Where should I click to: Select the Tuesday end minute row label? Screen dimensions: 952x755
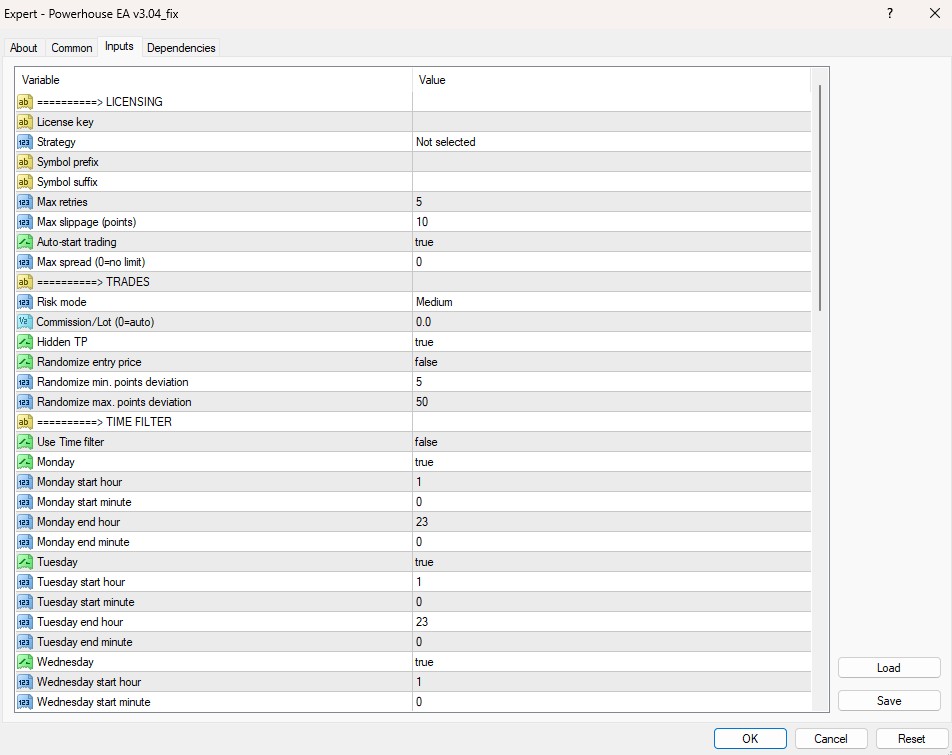tap(84, 642)
